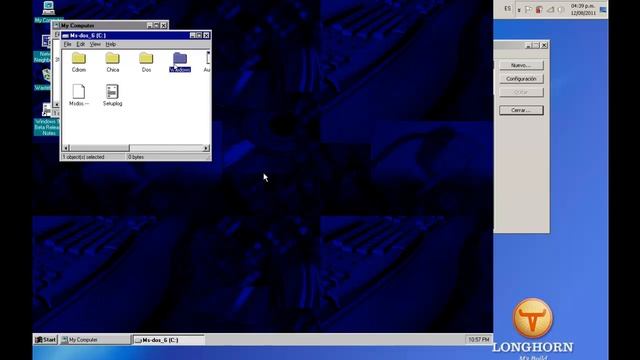Image resolution: width=640 pixels, height=360 pixels.
Task: Click the Longhorn logo emblem
Action: pyautogui.click(x=533, y=318)
